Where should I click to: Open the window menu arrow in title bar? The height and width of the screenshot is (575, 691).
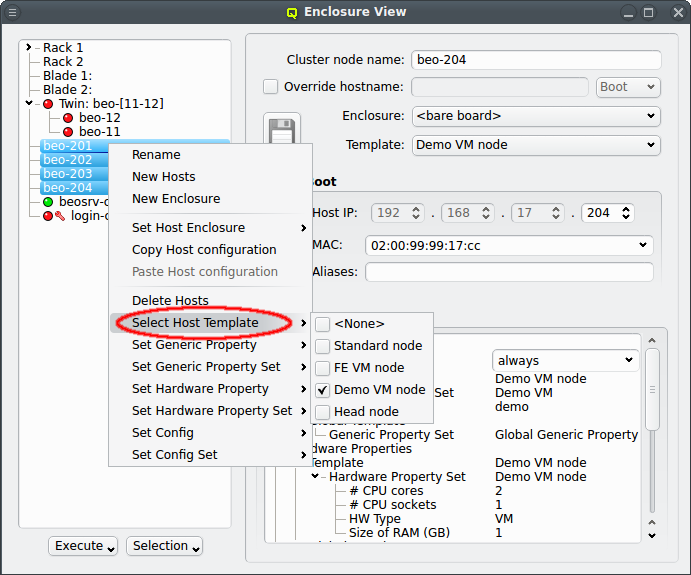[627, 13]
